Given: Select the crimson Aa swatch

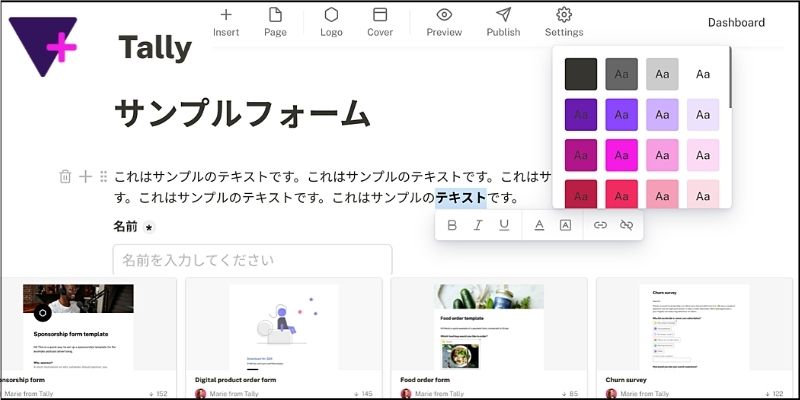Looking at the screenshot, I should 581,194.
